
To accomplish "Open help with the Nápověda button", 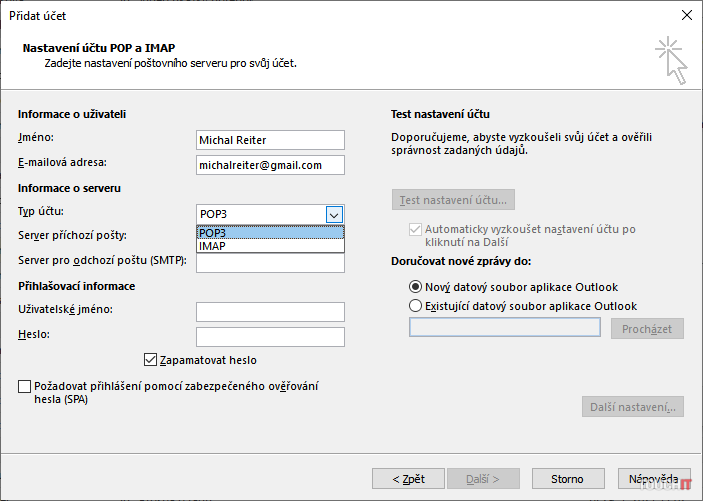I will point(654,479).
